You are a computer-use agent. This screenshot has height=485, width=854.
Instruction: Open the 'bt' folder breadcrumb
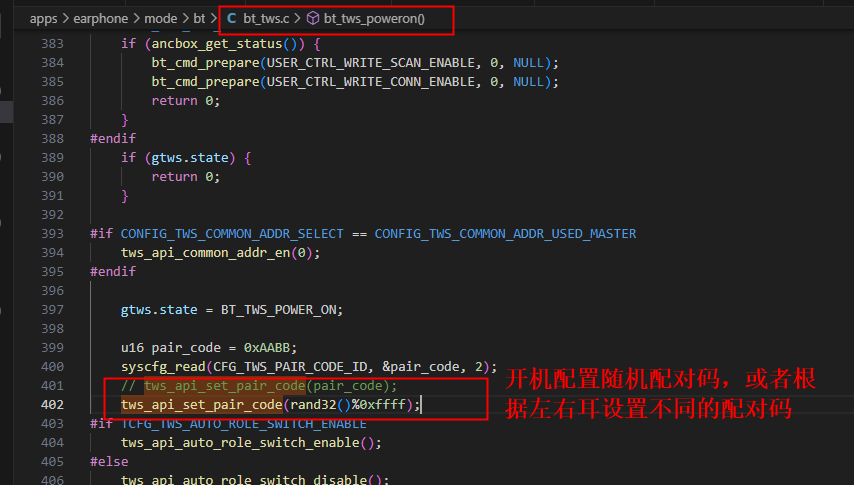click(199, 19)
